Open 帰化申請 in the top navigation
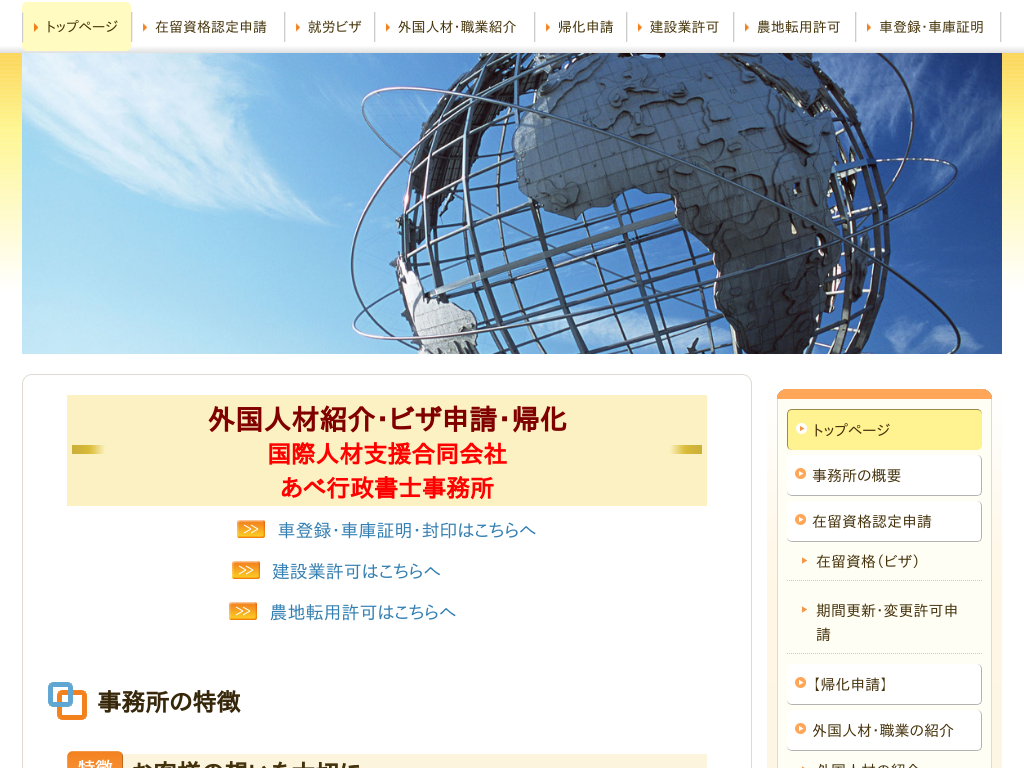 point(581,27)
